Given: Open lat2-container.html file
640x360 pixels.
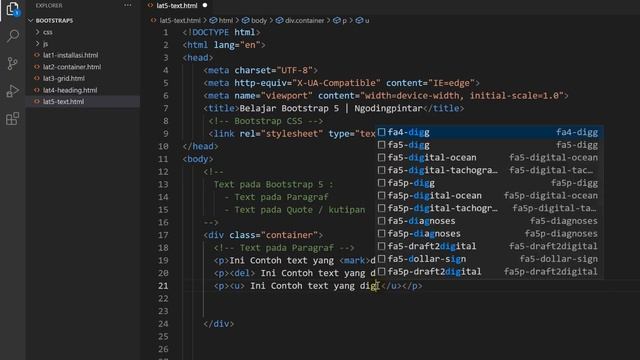Looking at the screenshot, I should tap(72, 67).
